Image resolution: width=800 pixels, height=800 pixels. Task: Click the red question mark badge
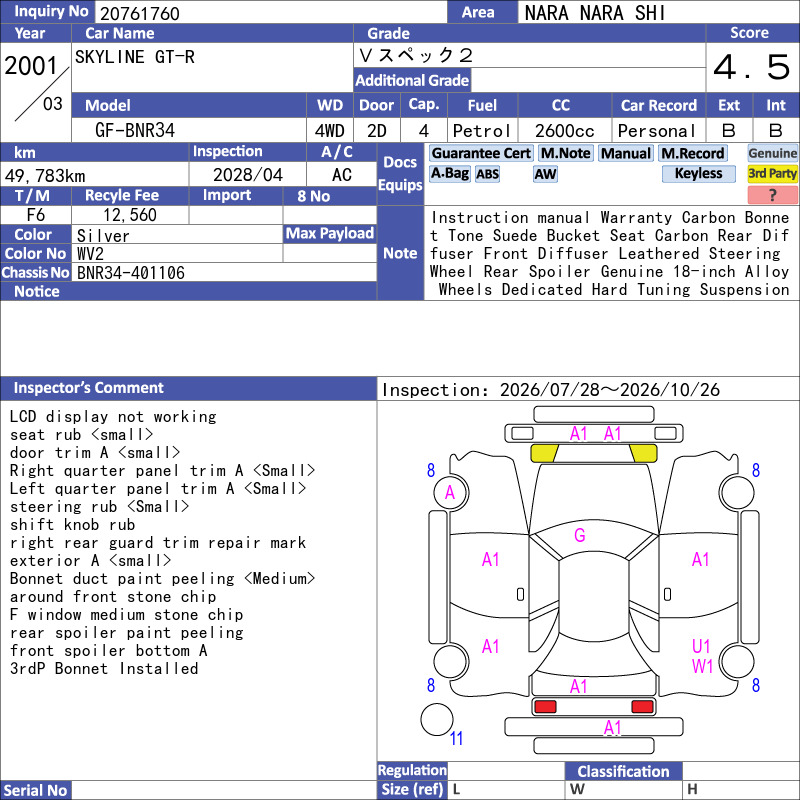click(772, 194)
